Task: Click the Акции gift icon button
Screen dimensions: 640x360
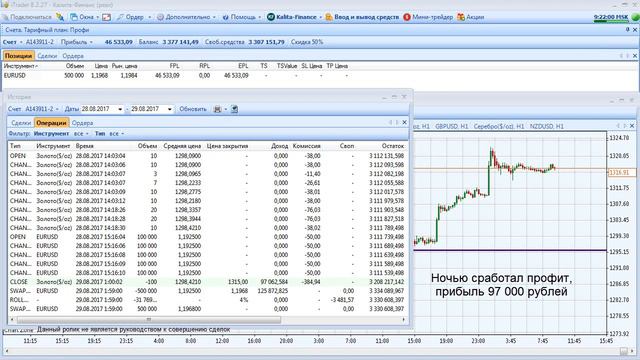Action: (471, 17)
